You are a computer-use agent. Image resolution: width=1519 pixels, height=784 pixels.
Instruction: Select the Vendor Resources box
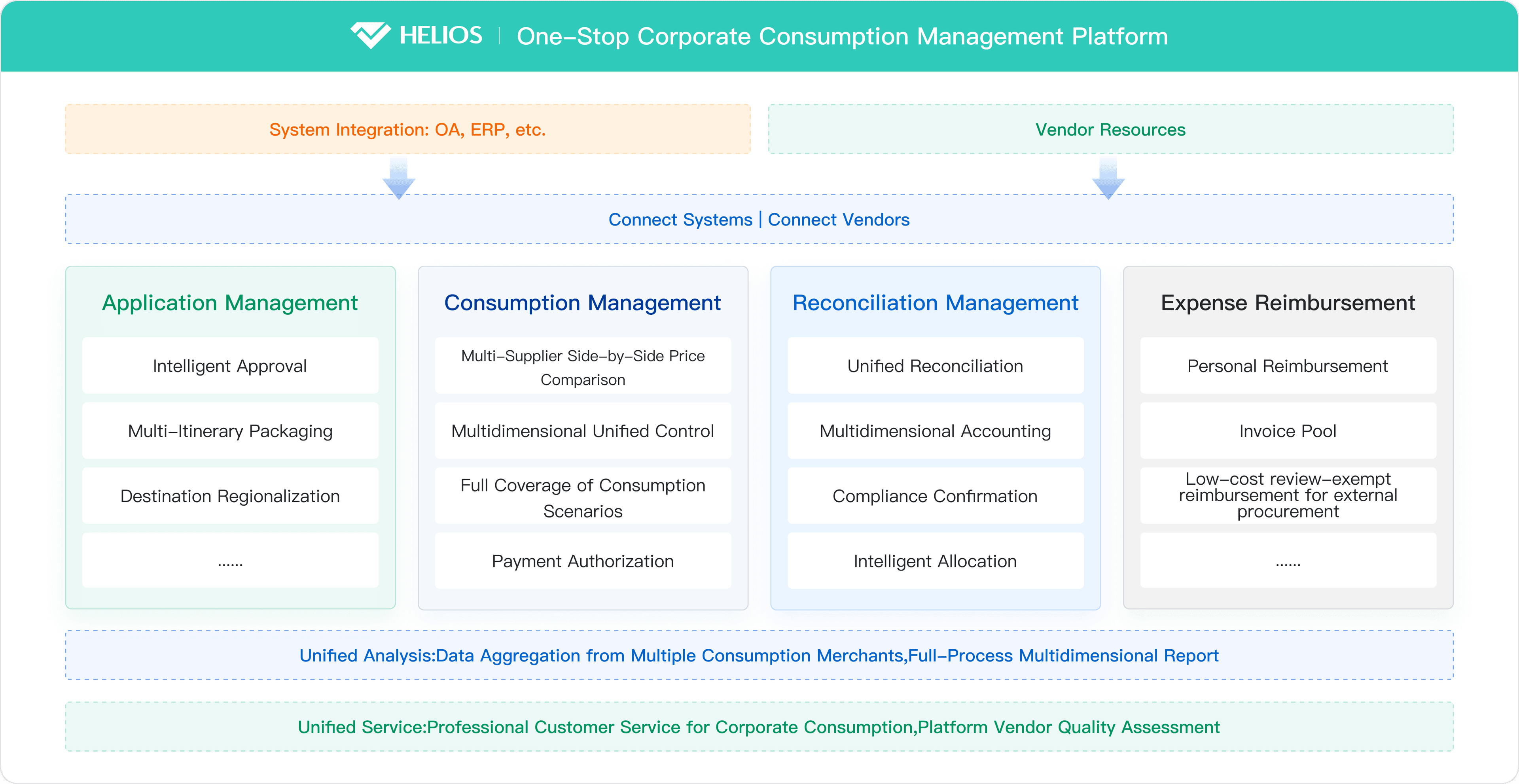point(1110,130)
